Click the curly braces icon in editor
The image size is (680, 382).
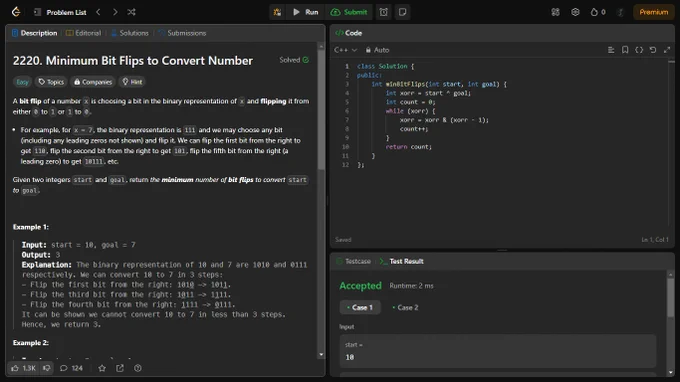639,50
